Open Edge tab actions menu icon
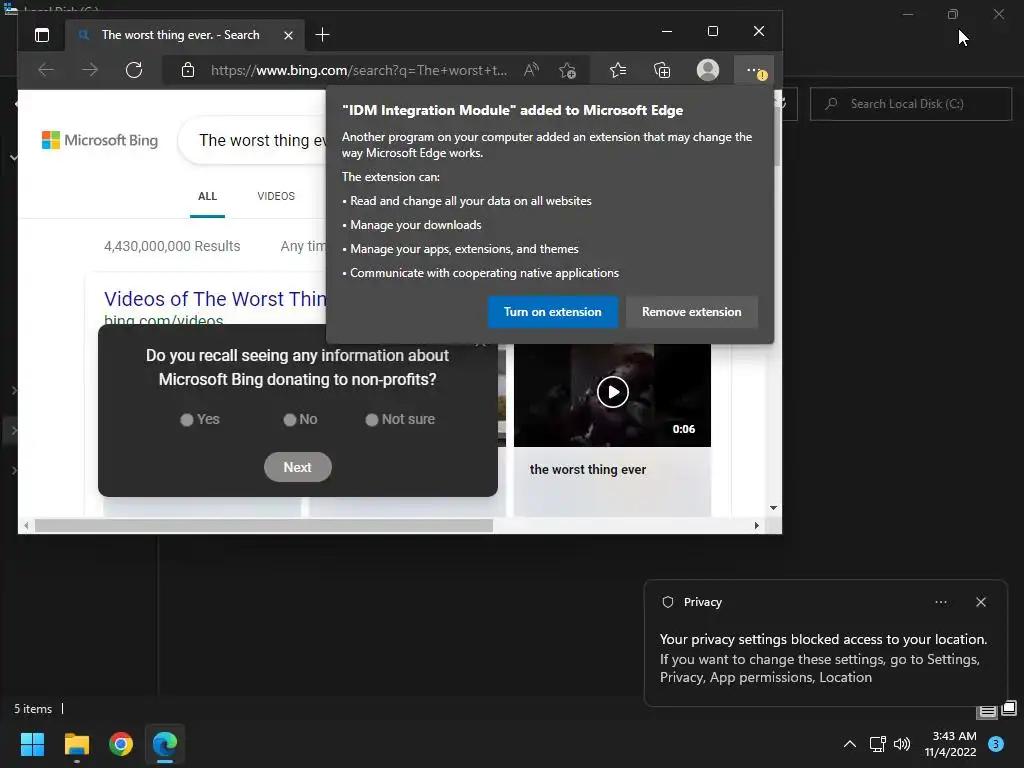 coord(42,35)
